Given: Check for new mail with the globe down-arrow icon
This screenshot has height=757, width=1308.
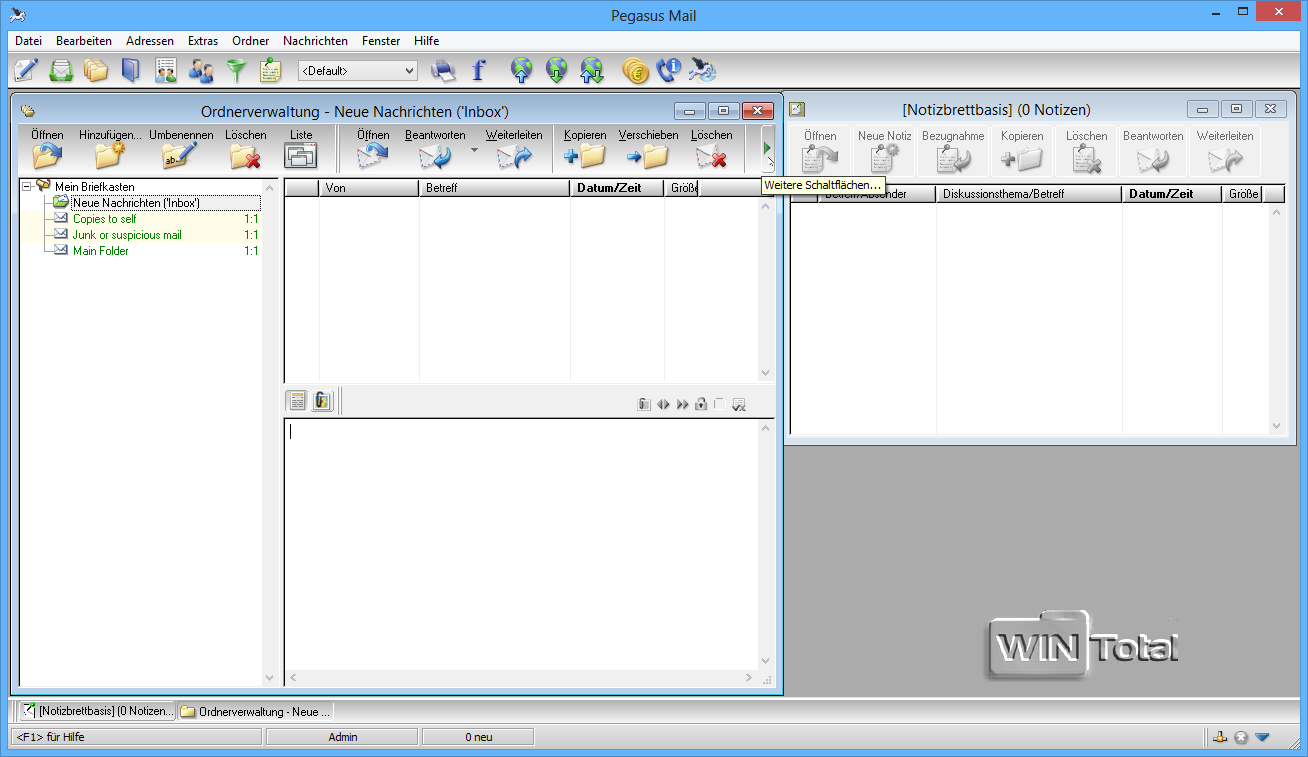Looking at the screenshot, I should point(557,70).
